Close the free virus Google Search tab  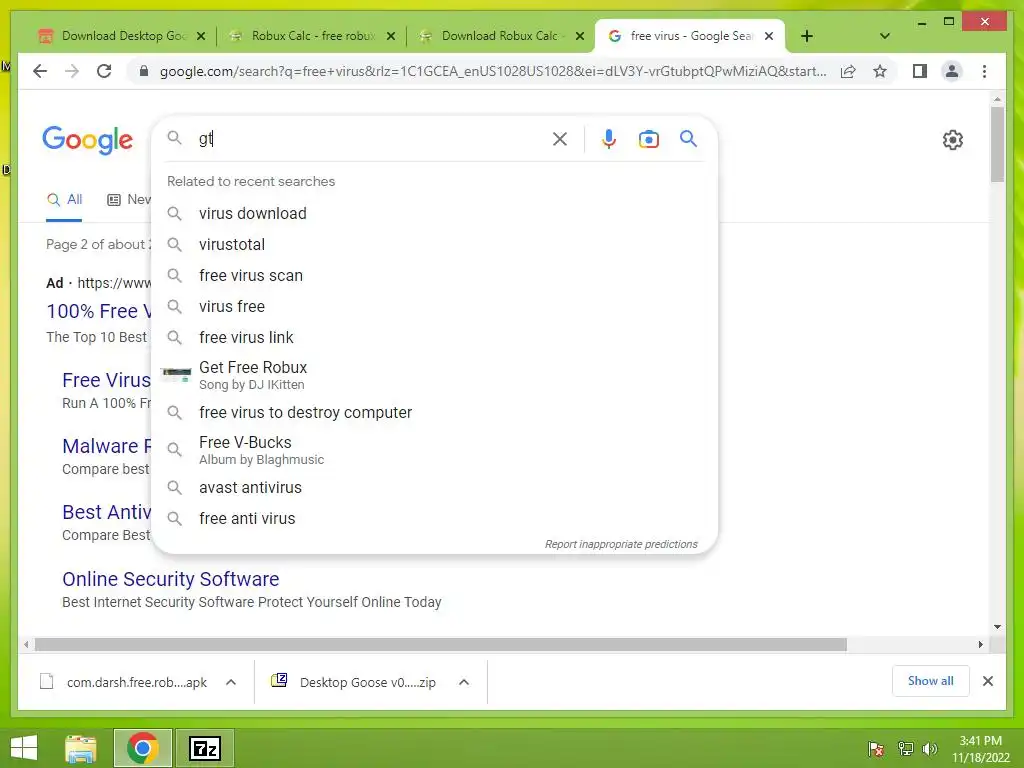(x=769, y=36)
